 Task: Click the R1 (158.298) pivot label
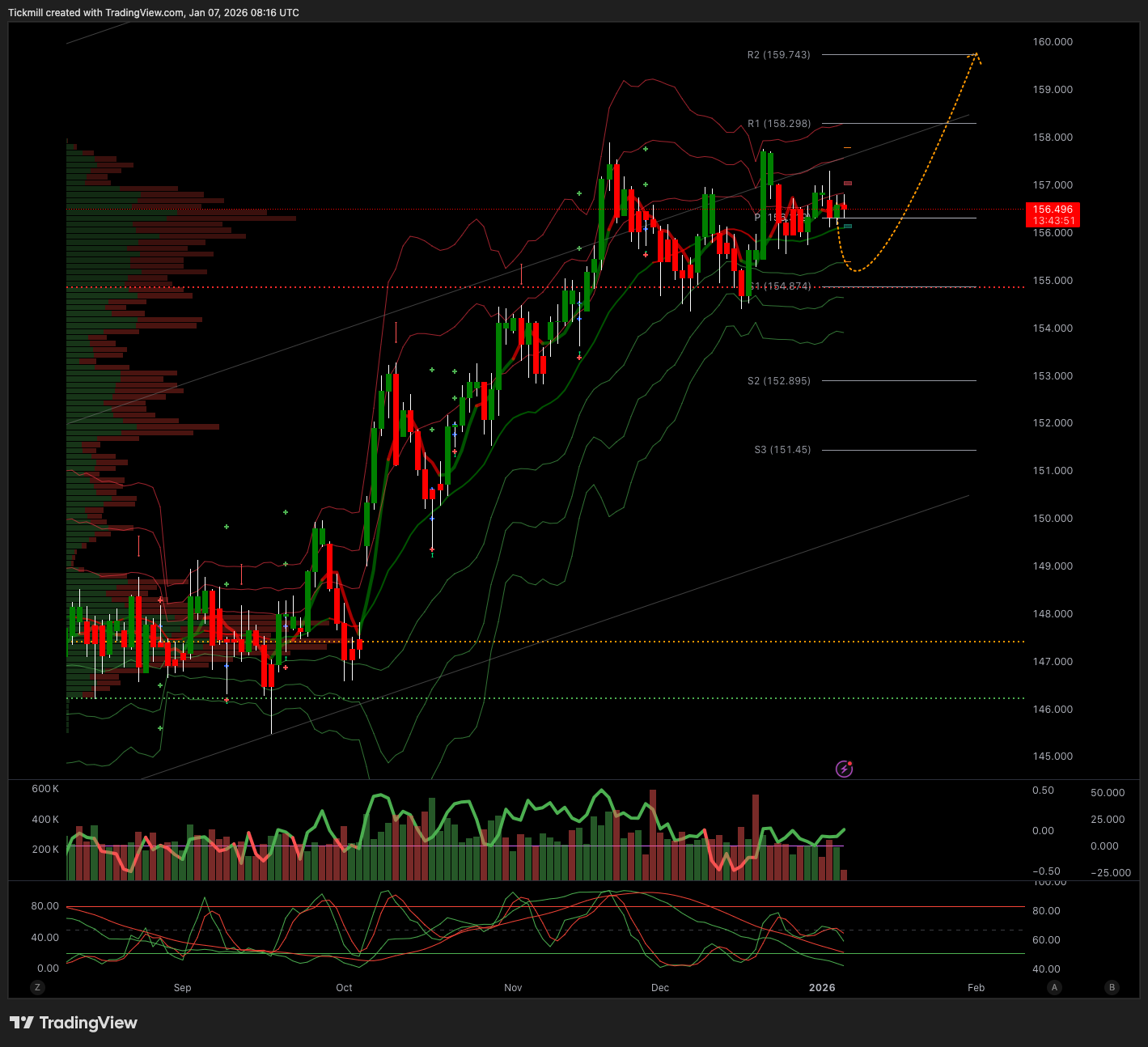click(x=778, y=124)
